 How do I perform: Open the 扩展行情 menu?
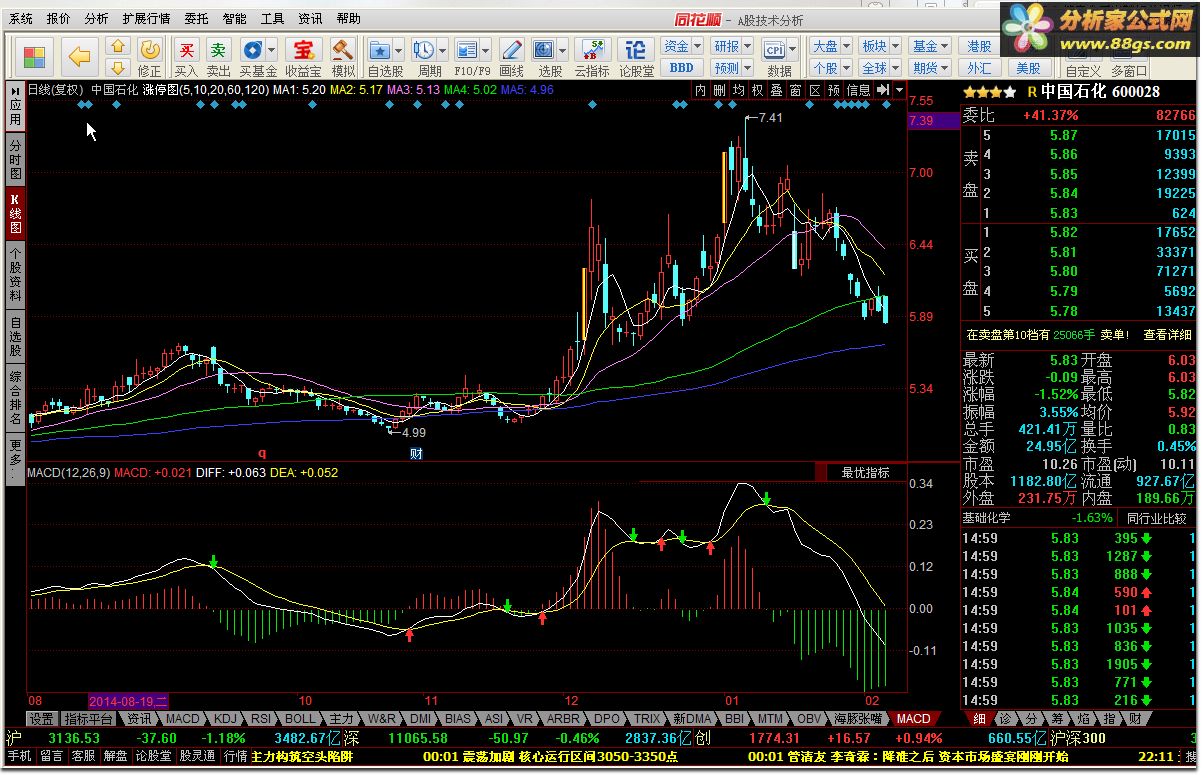146,19
